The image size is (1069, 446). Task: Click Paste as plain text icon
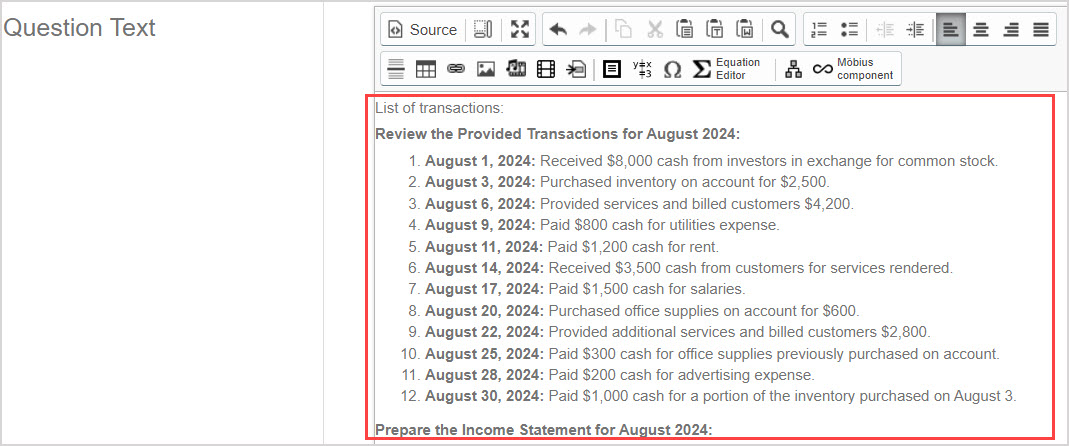pyautogui.click(x=715, y=30)
